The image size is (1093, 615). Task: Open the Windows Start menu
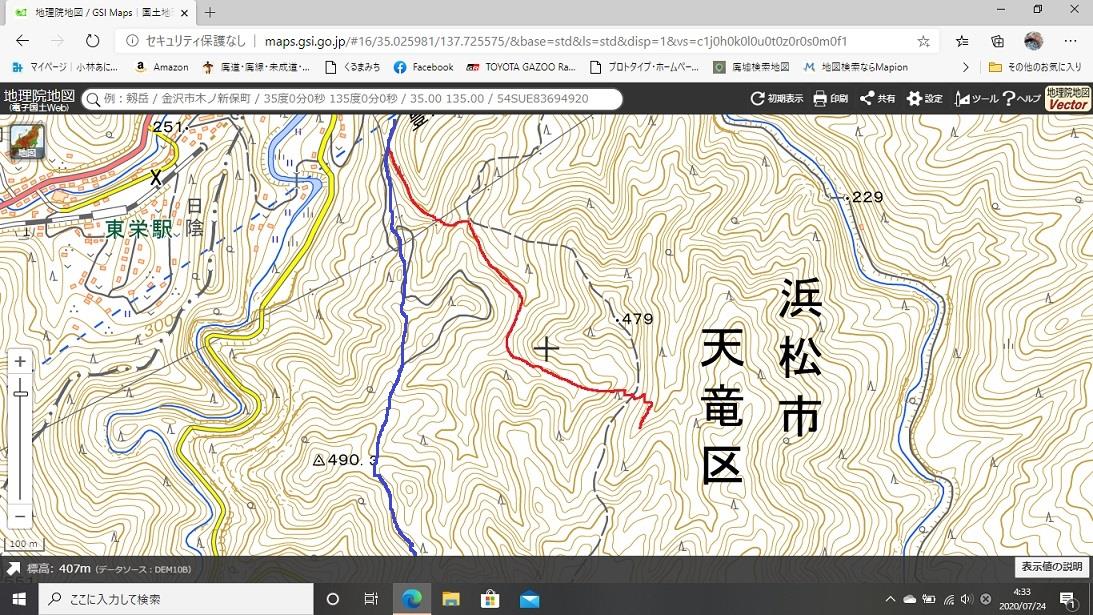[19, 599]
